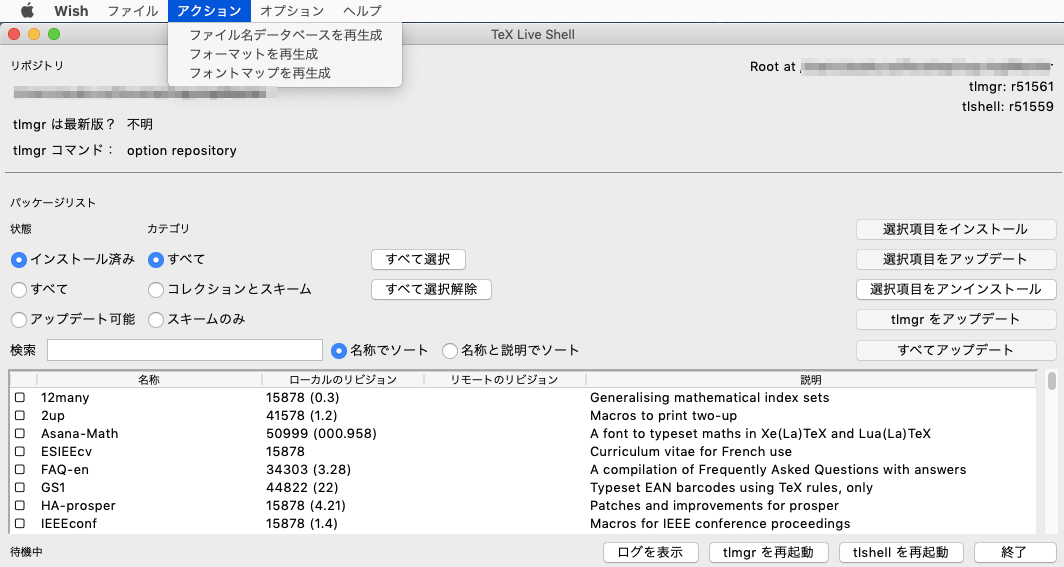
Task: Click 12many local revision 15878 (0.3)
Action: point(303,397)
